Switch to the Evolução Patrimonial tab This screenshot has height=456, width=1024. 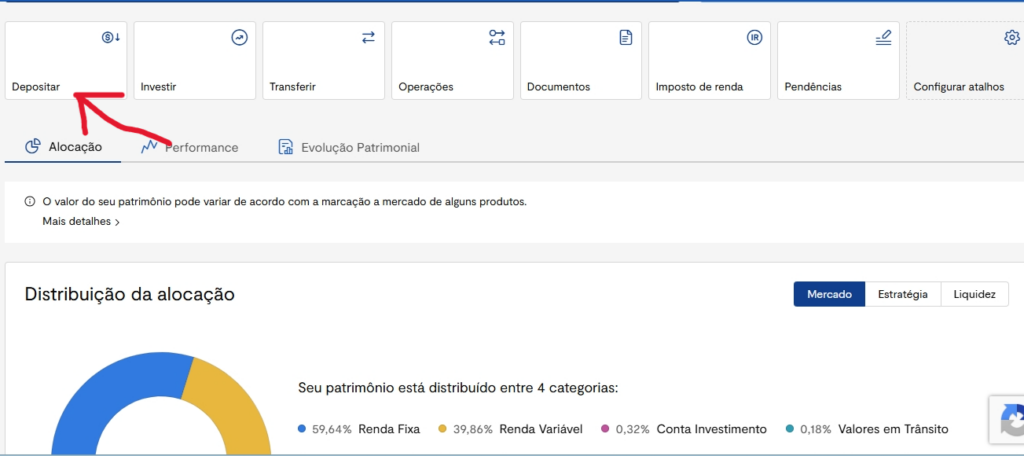349,148
